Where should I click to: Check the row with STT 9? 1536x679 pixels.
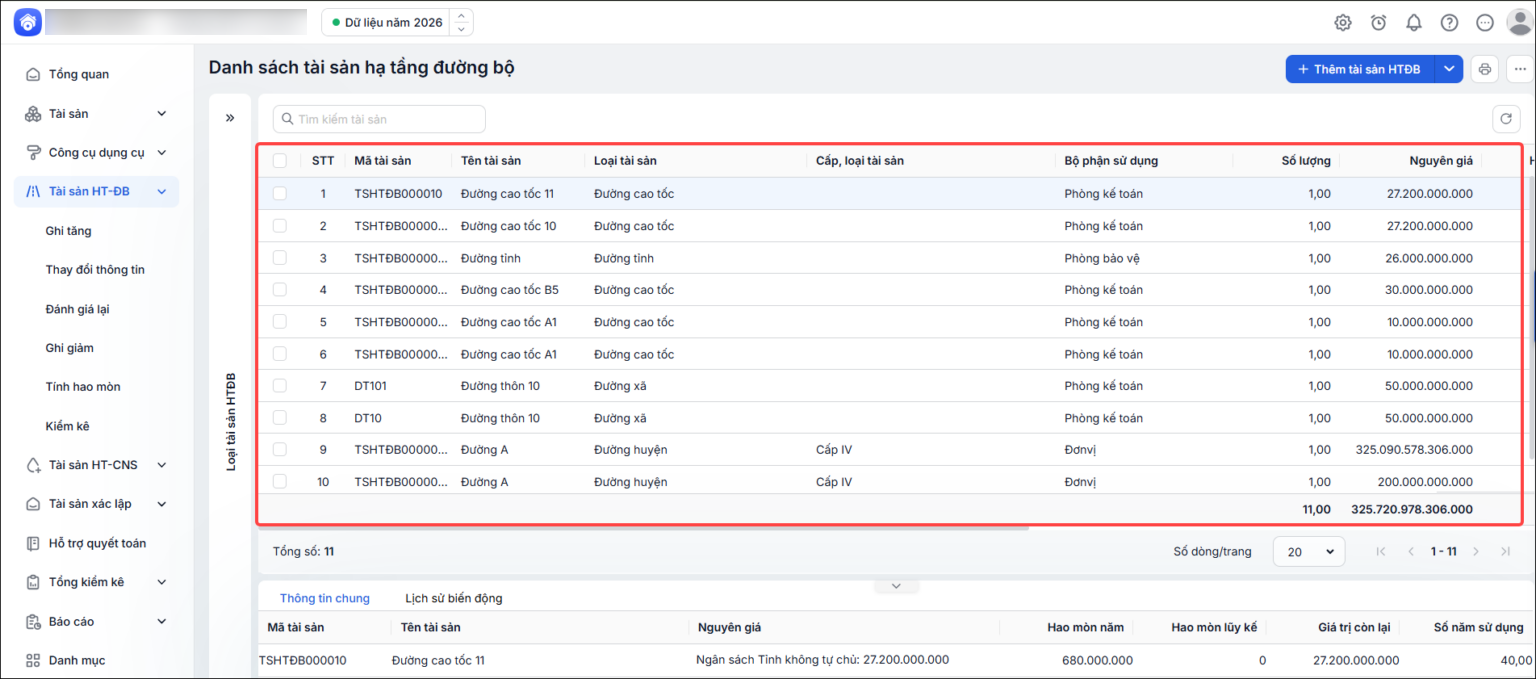280,450
